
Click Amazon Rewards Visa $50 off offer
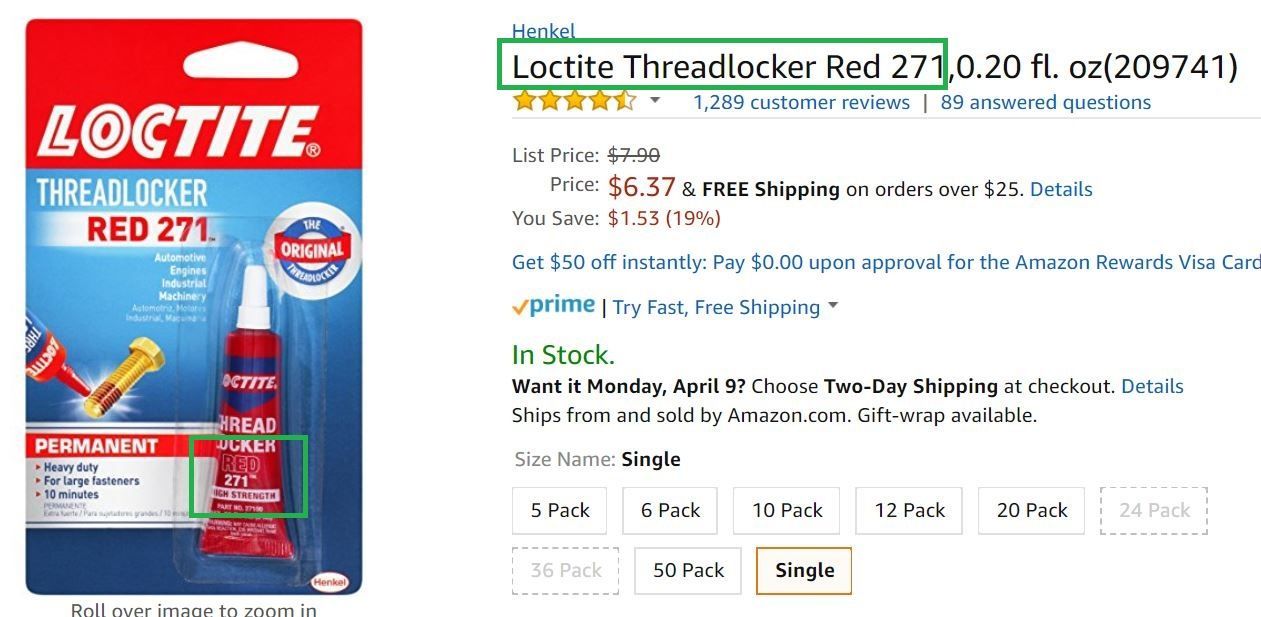[885, 262]
